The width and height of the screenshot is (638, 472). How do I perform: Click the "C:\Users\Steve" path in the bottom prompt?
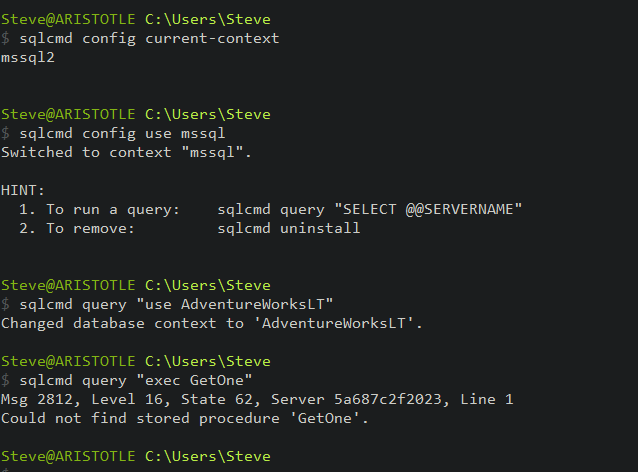(207, 456)
